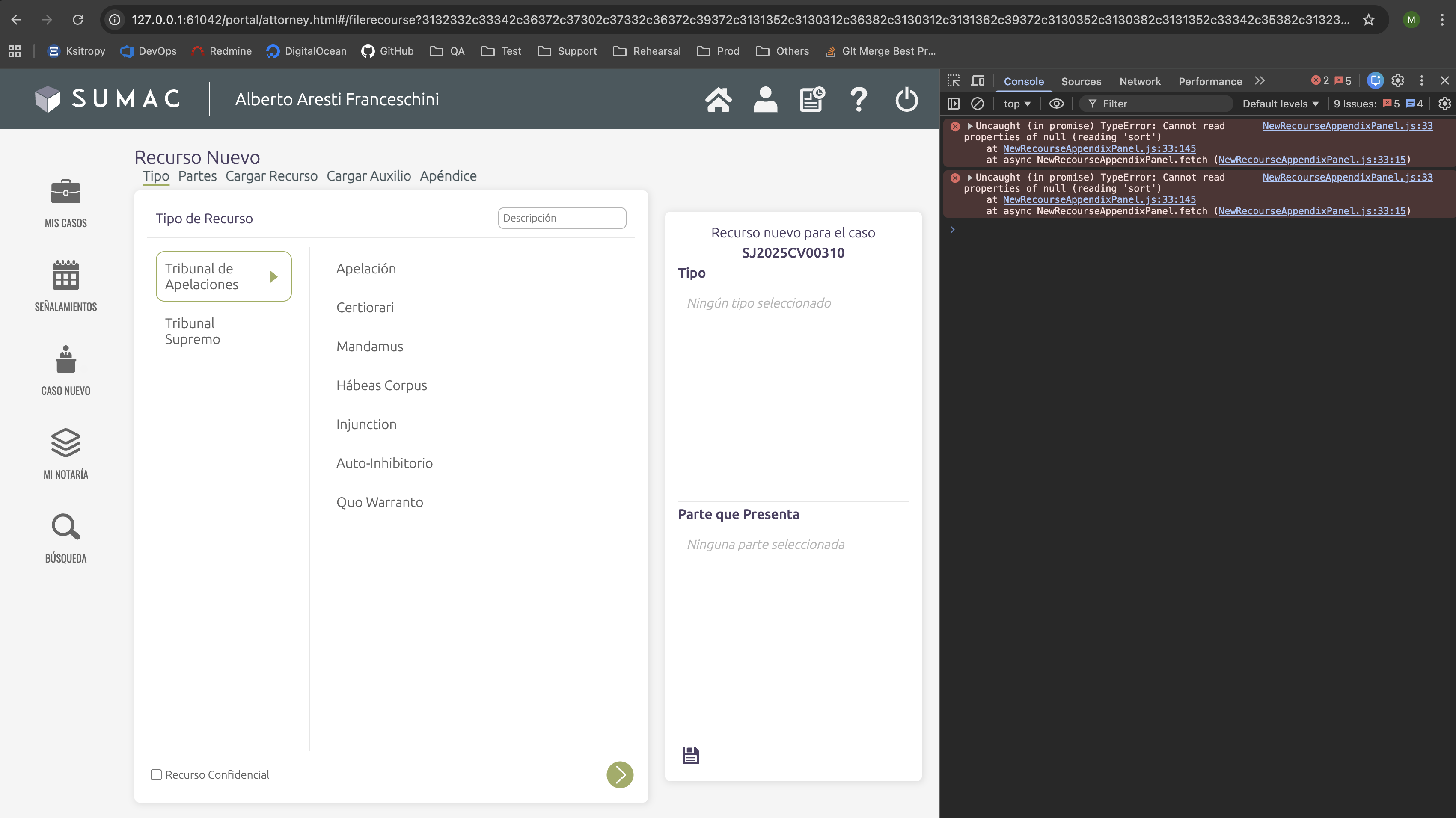Viewport: 1456px width, 818px height.
Task: Enable the Recurso Confidencial checkbox
Action: click(156, 774)
